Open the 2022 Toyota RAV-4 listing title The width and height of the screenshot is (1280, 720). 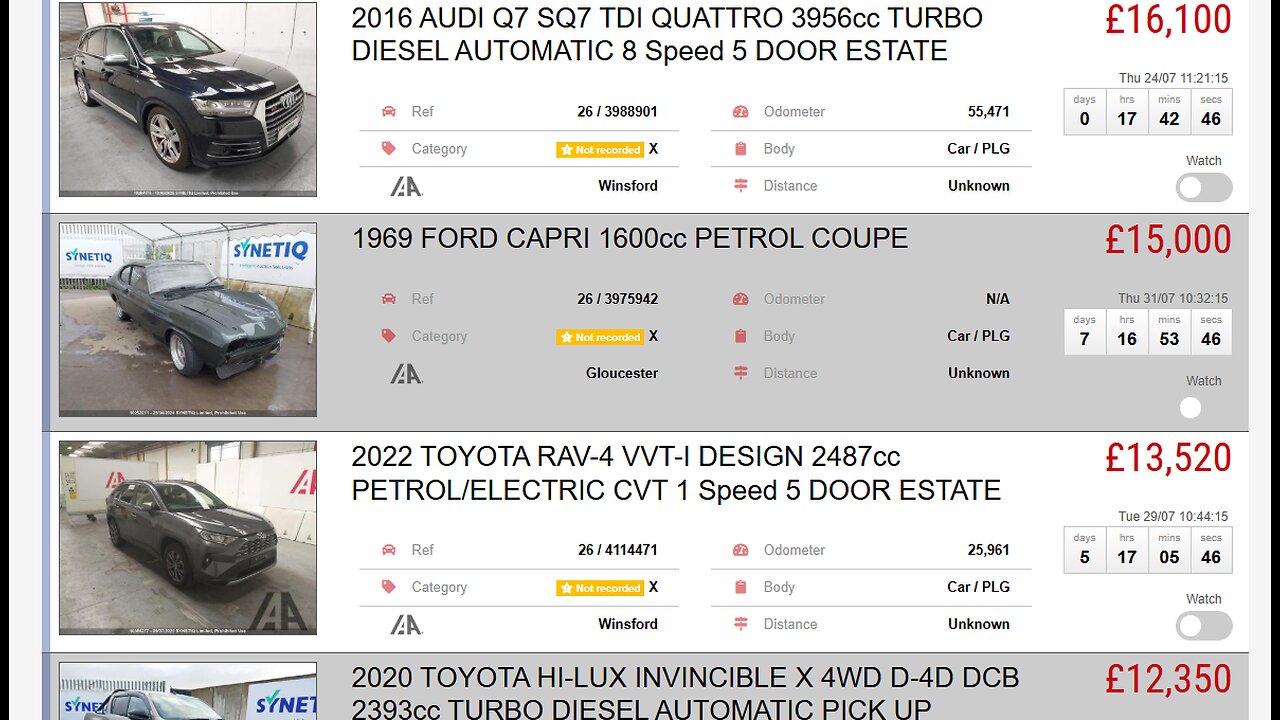click(676, 474)
